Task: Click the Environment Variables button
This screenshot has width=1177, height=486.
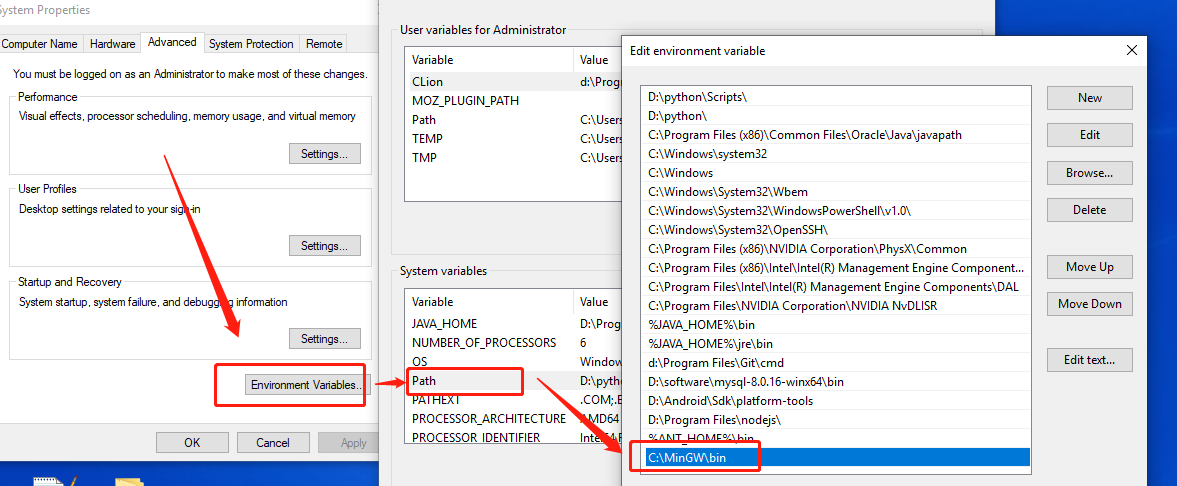Action: (307, 385)
